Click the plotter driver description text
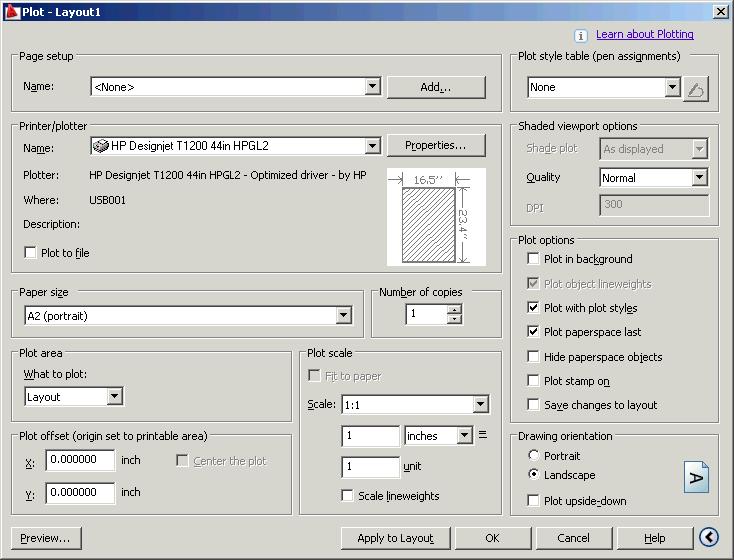The image size is (734, 560). pos(228,175)
